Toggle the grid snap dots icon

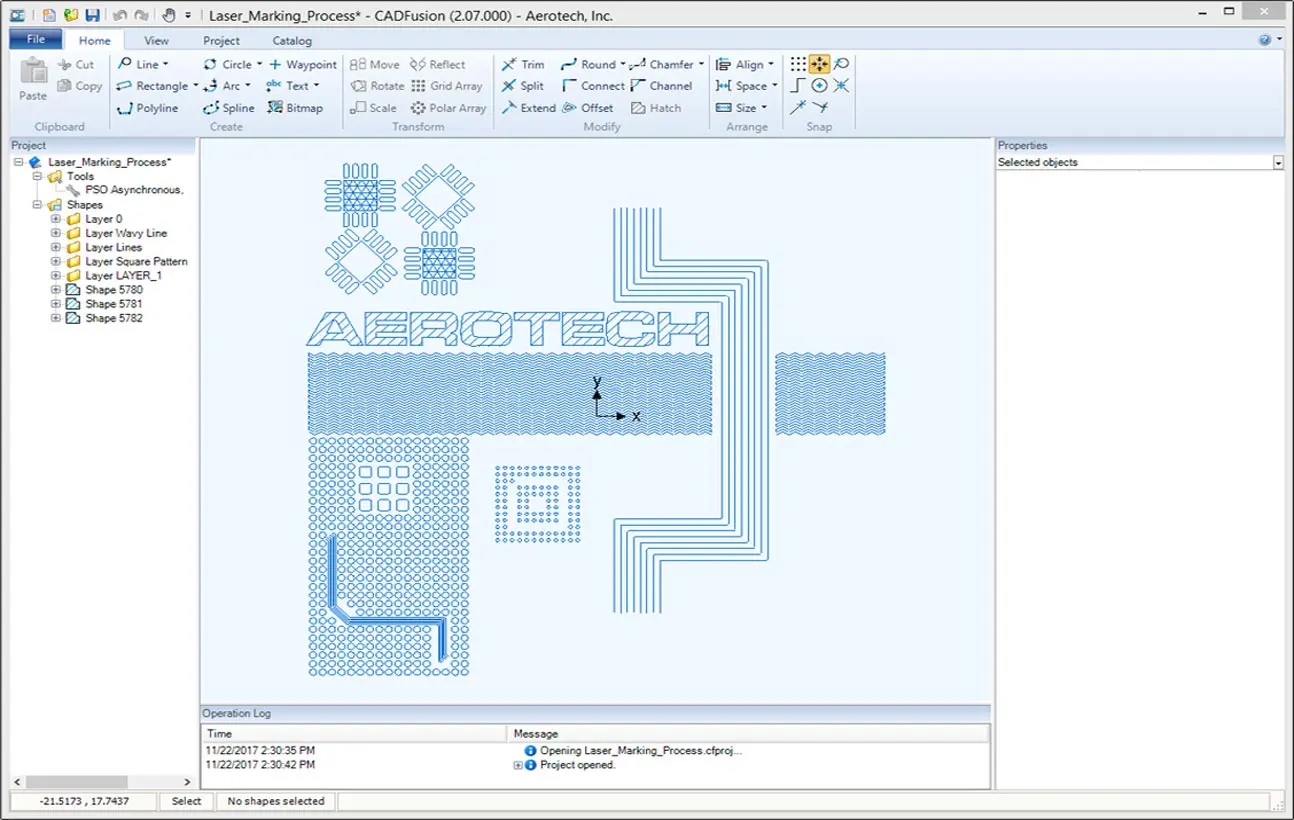tap(798, 64)
